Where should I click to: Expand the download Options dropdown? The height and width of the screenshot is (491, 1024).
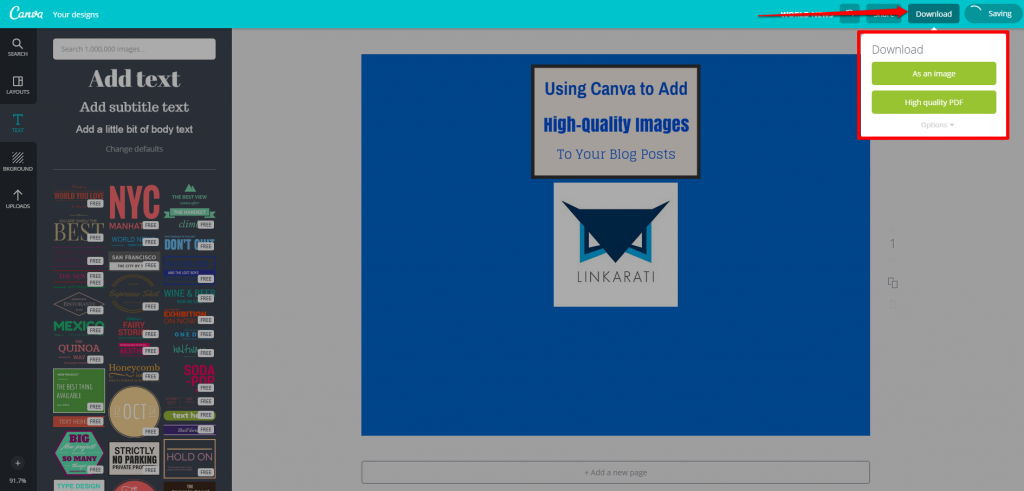[x=937, y=125]
